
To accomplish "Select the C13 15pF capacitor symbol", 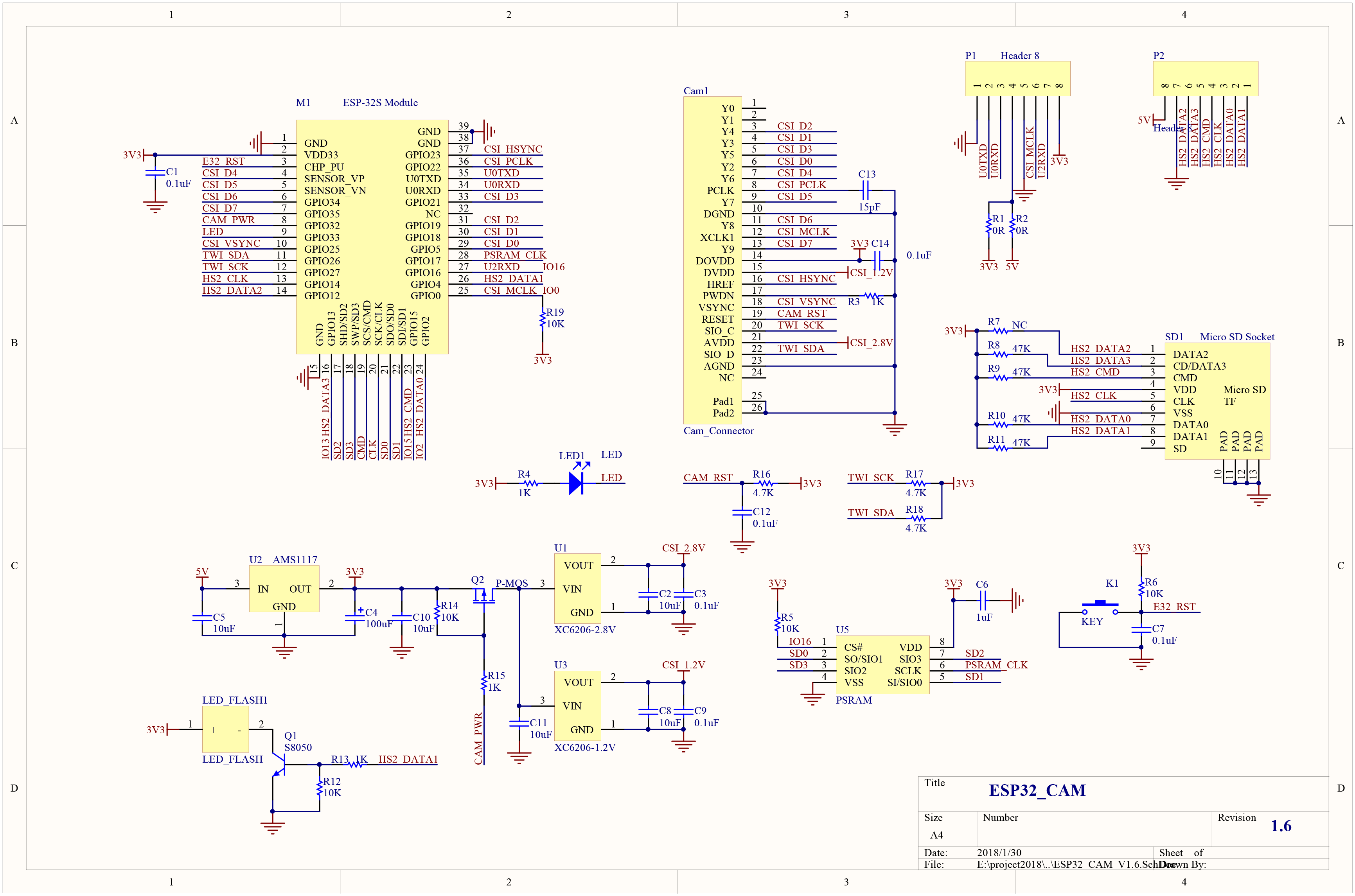I will point(865,190).
